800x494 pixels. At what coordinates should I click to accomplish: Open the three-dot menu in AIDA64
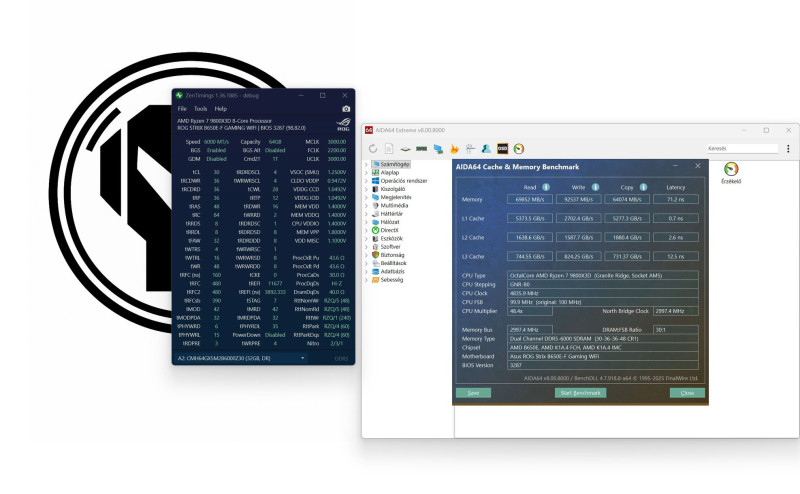[788, 149]
